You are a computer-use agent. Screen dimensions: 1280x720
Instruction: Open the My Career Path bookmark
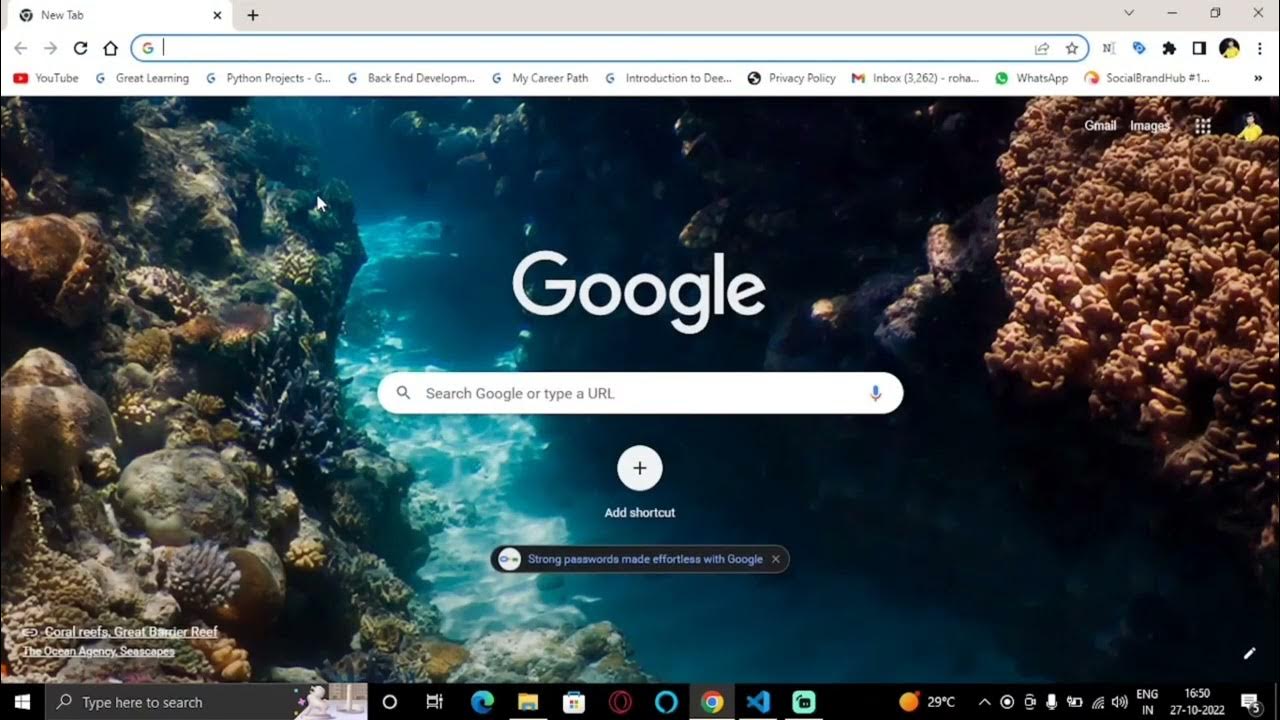pyautogui.click(x=539, y=78)
